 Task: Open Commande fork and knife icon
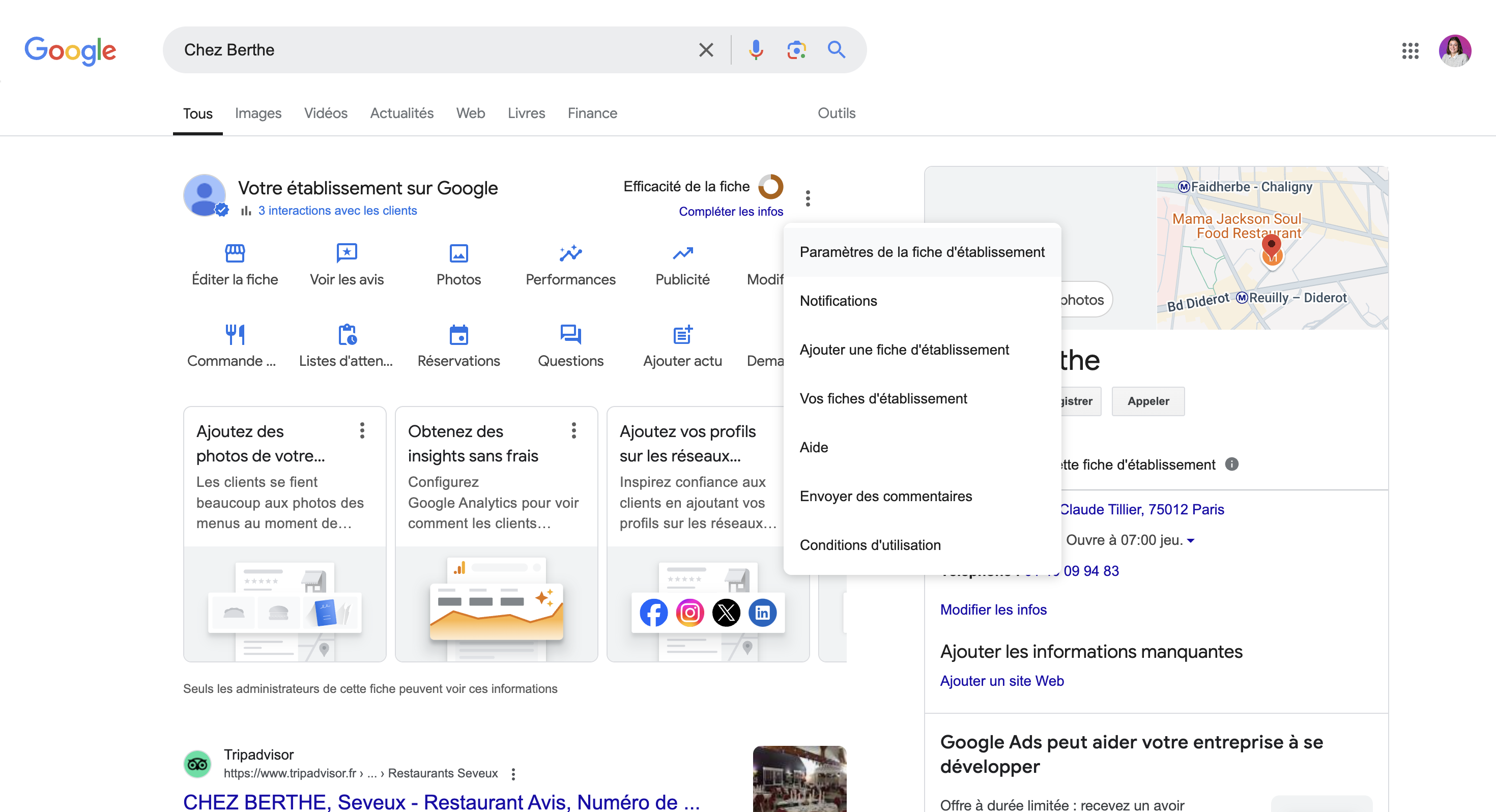pos(235,335)
